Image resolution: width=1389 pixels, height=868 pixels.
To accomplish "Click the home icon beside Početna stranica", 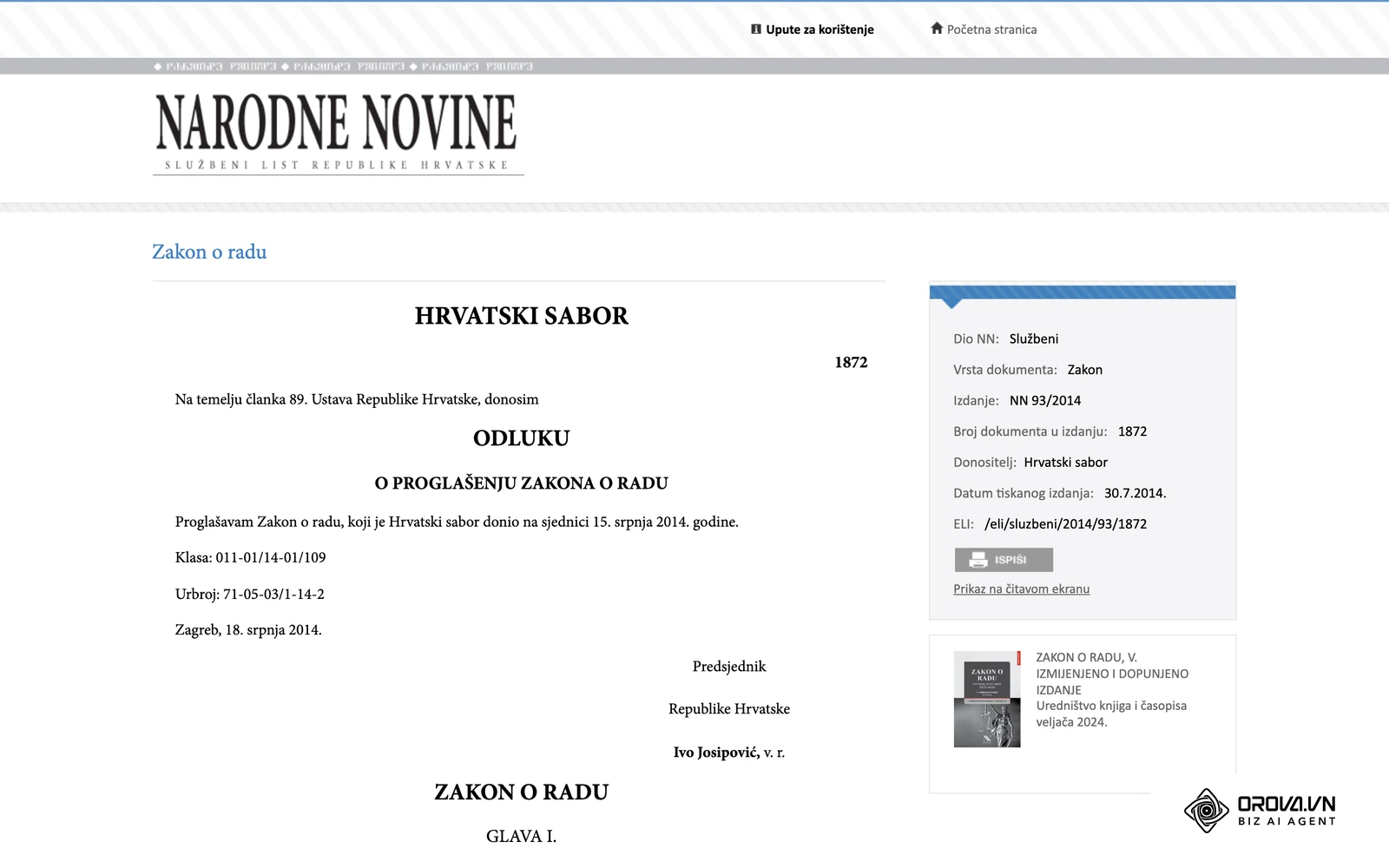I will (937, 28).
